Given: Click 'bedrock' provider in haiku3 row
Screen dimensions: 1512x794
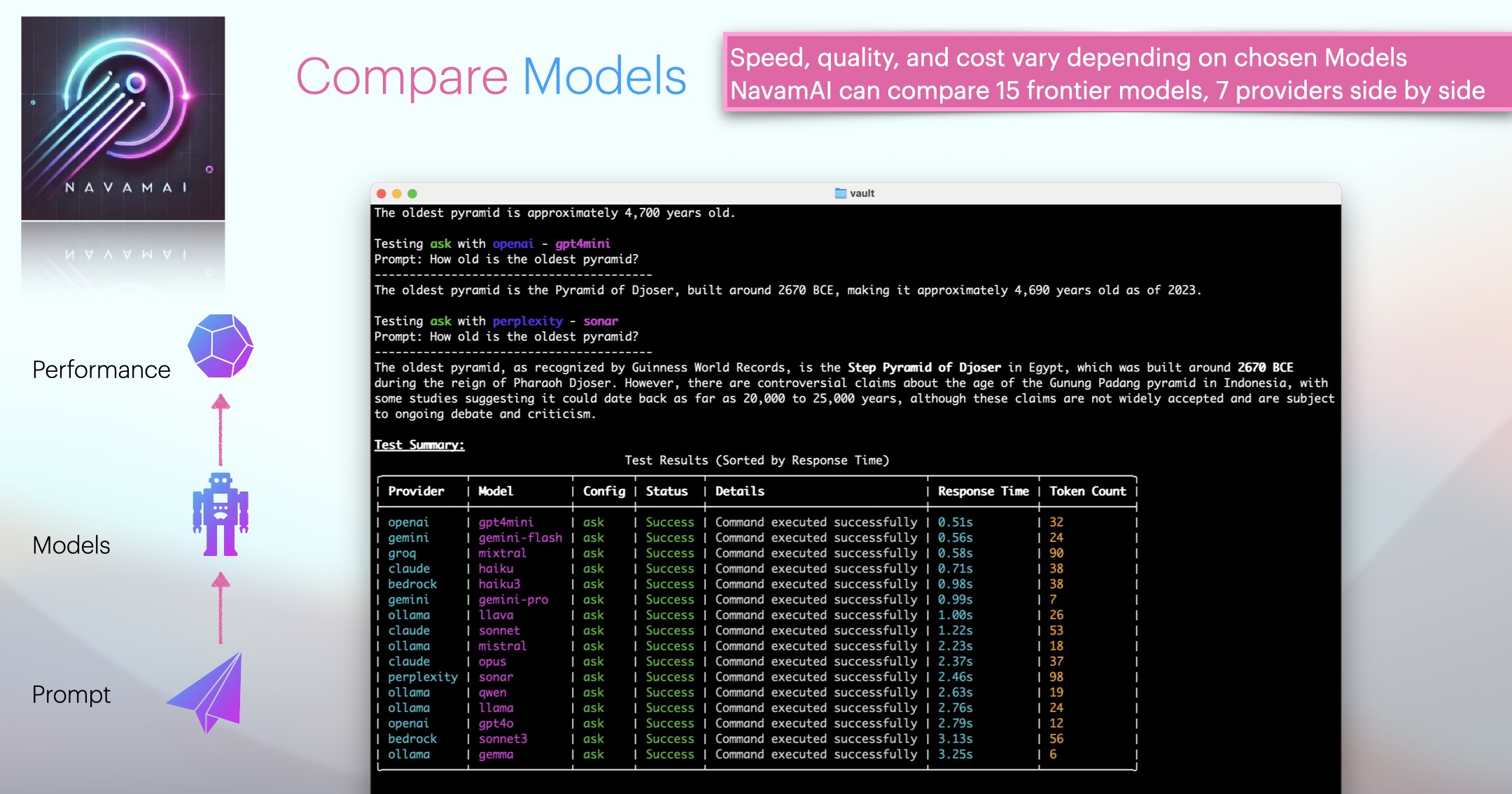Looking at the screenshot, I should [412, 584].
